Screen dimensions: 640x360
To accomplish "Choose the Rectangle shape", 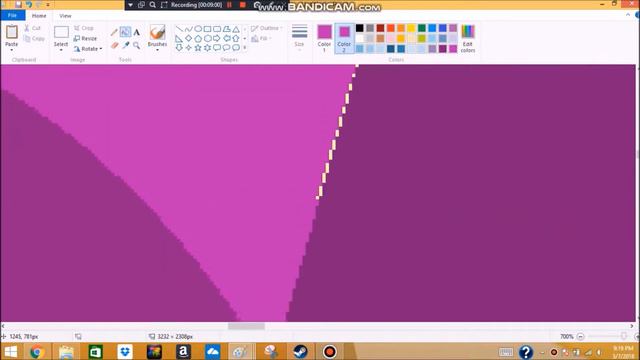I will tap(207, 29).
